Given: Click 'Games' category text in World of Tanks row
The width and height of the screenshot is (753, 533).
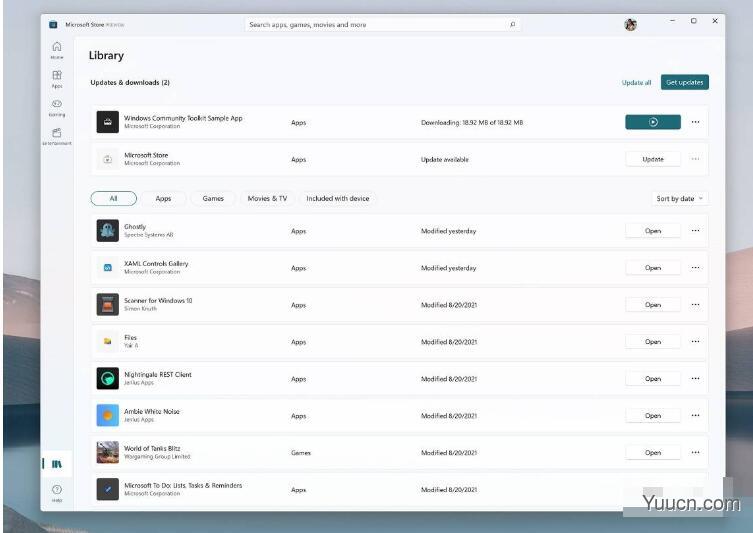Looking at the screenshot, I should coord(301,453).
